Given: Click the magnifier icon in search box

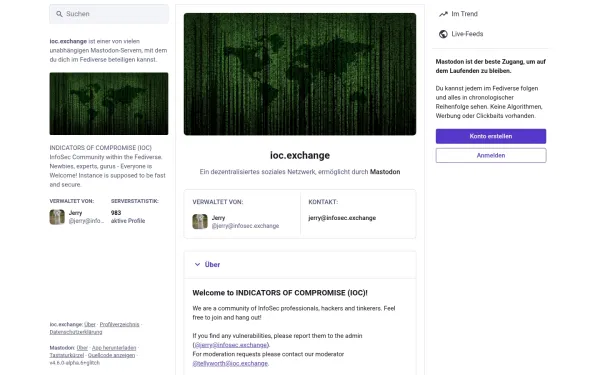Looking at the screenshot, I should tap(59, 14).
